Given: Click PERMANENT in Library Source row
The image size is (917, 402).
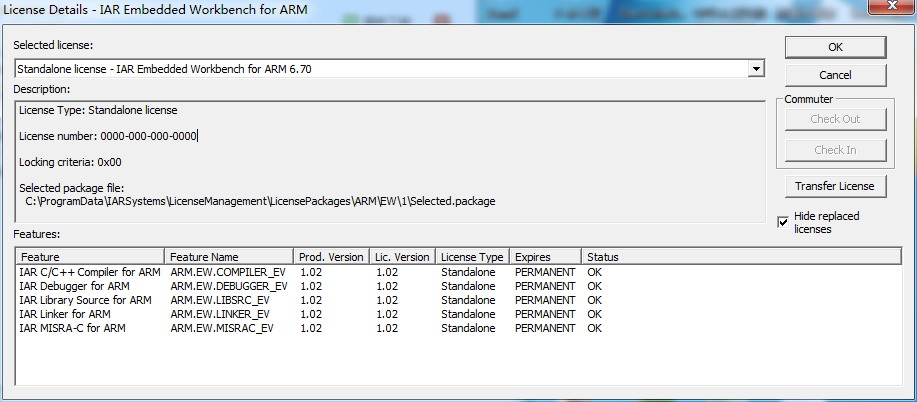Looking at the screenshot, I should pos(545,300).
